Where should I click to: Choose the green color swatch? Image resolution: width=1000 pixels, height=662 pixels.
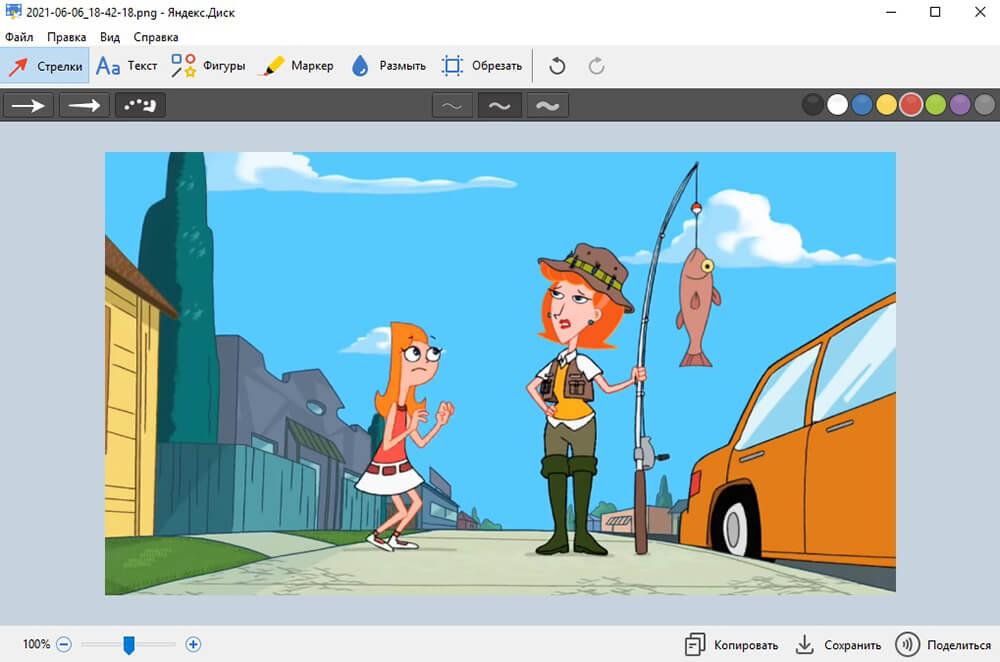pos(936,105)
